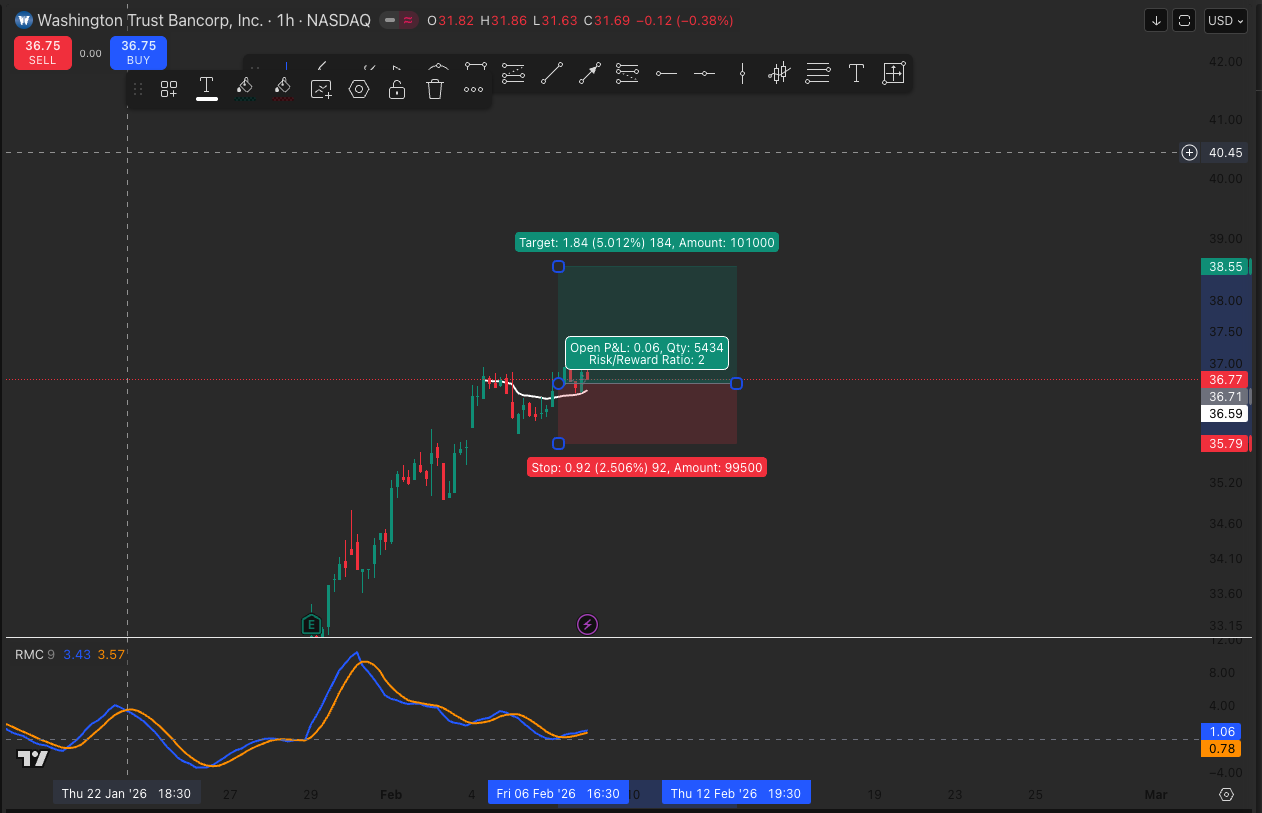The width and height of the screenshot is (1262, 813).
Task: Click RMC value 3.43
Action: point(77,654)
